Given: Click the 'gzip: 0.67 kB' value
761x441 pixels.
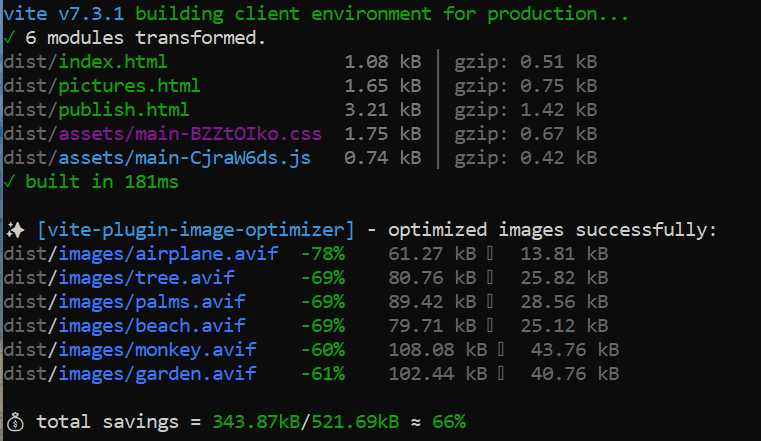Looking at the screenshot, I should tap(526, 134).
